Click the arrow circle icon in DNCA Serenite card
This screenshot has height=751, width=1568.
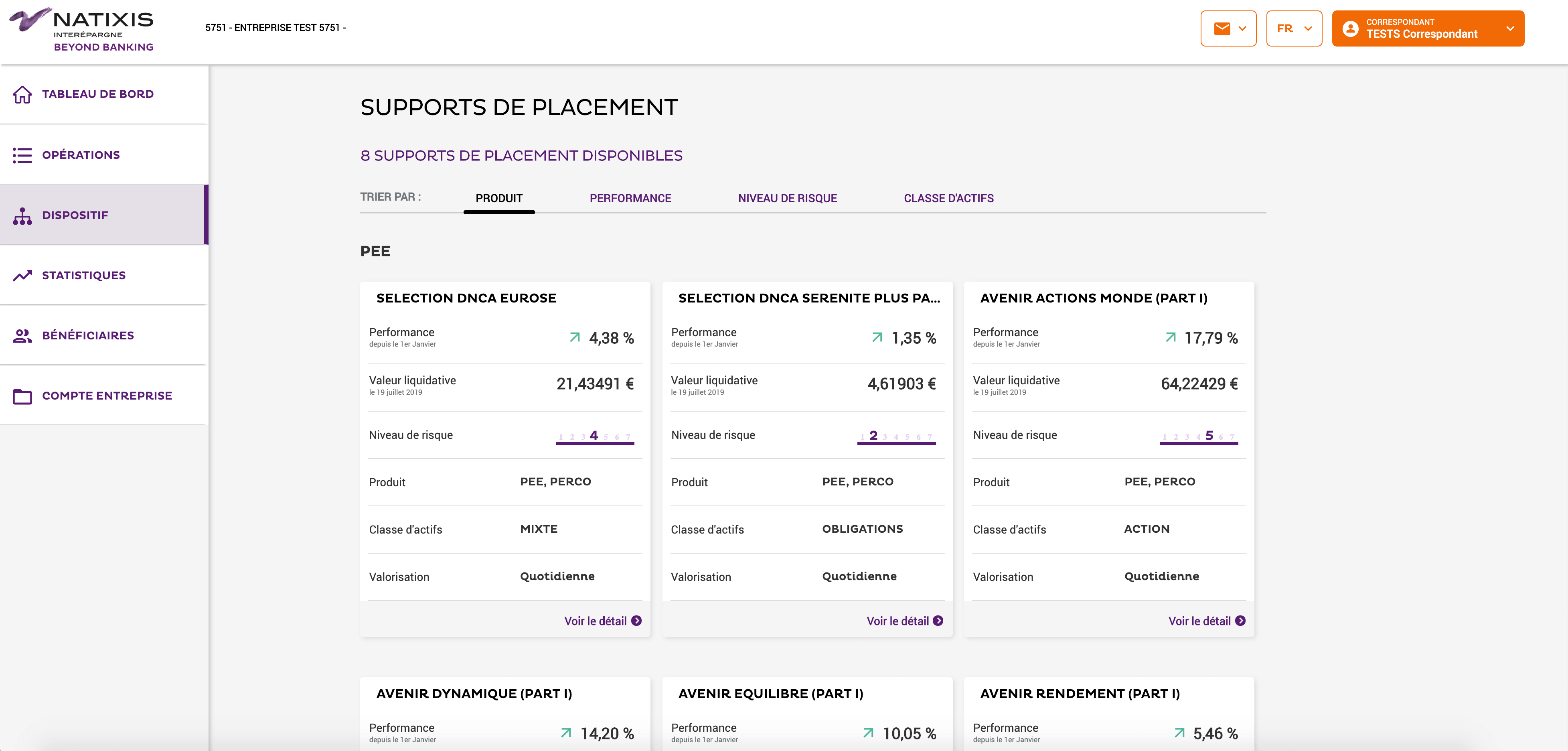point(939,621)
